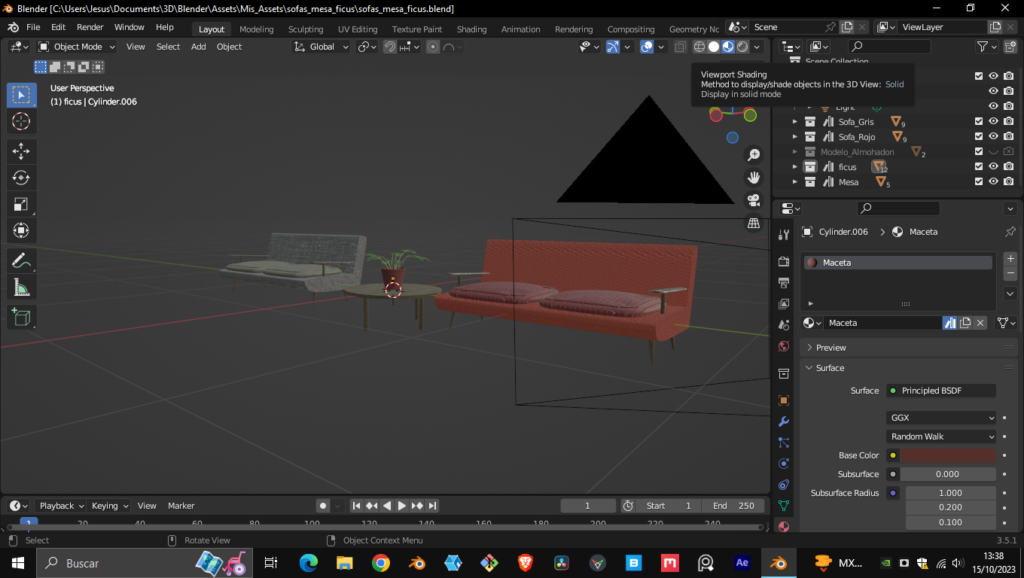
Task: Unlink the Maceta material with X
Action: click(980, 323)
